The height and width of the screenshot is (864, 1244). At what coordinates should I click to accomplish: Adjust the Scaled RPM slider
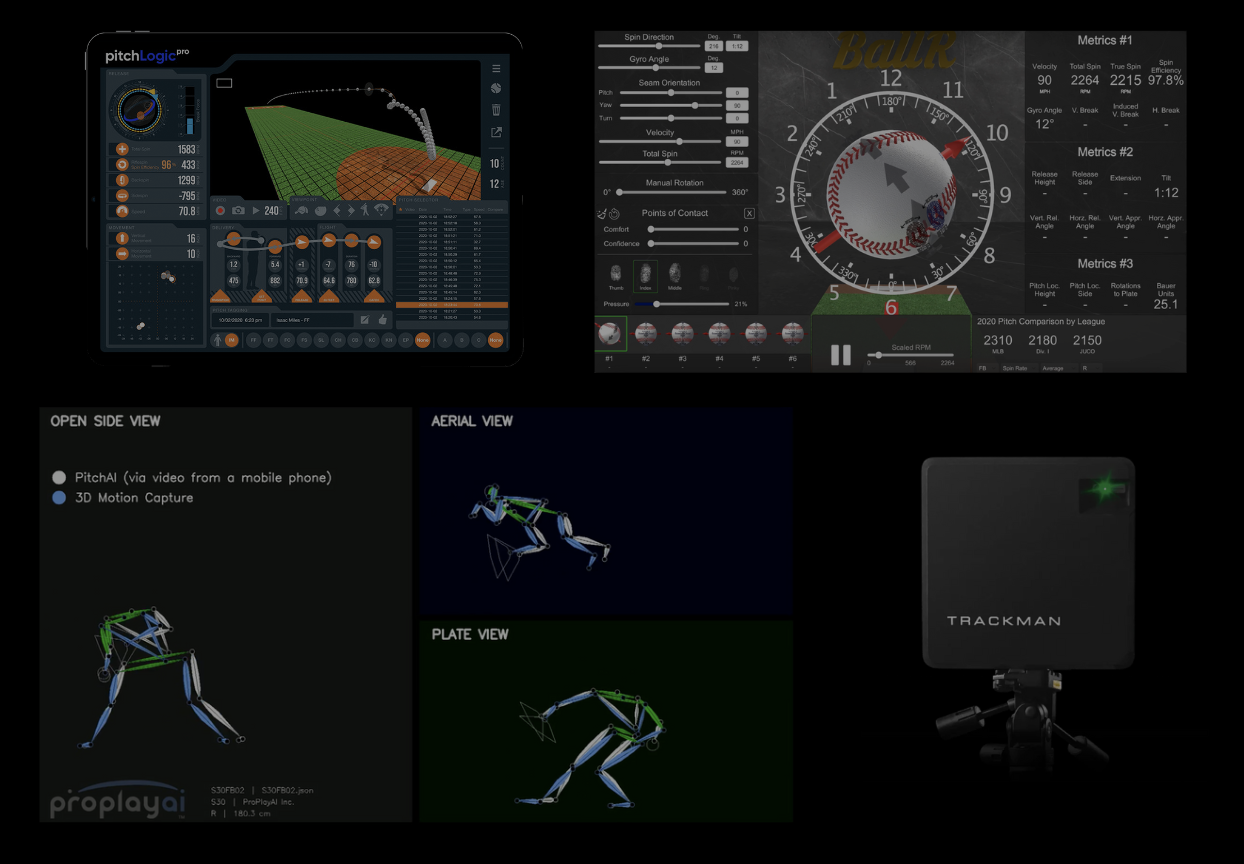[911, 355]
